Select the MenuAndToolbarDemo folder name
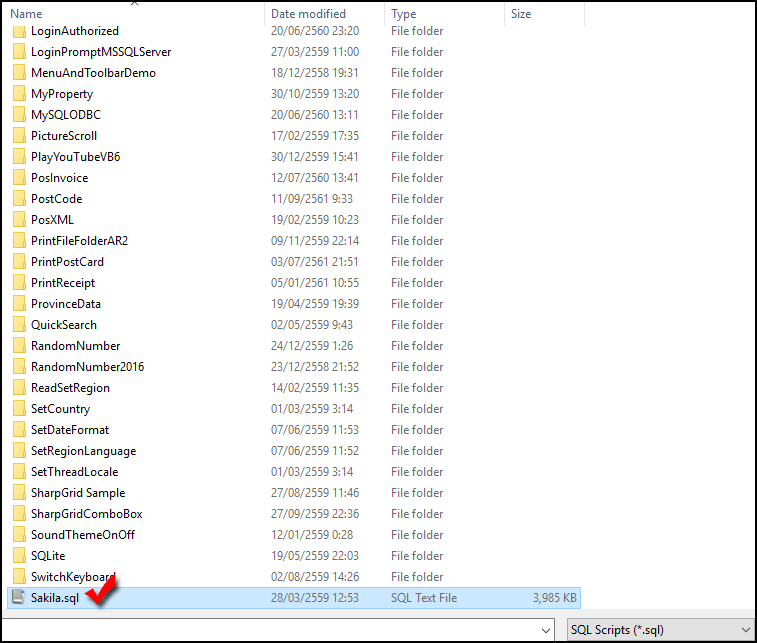The width and height of the screenshot is (757, 643). 93,73
